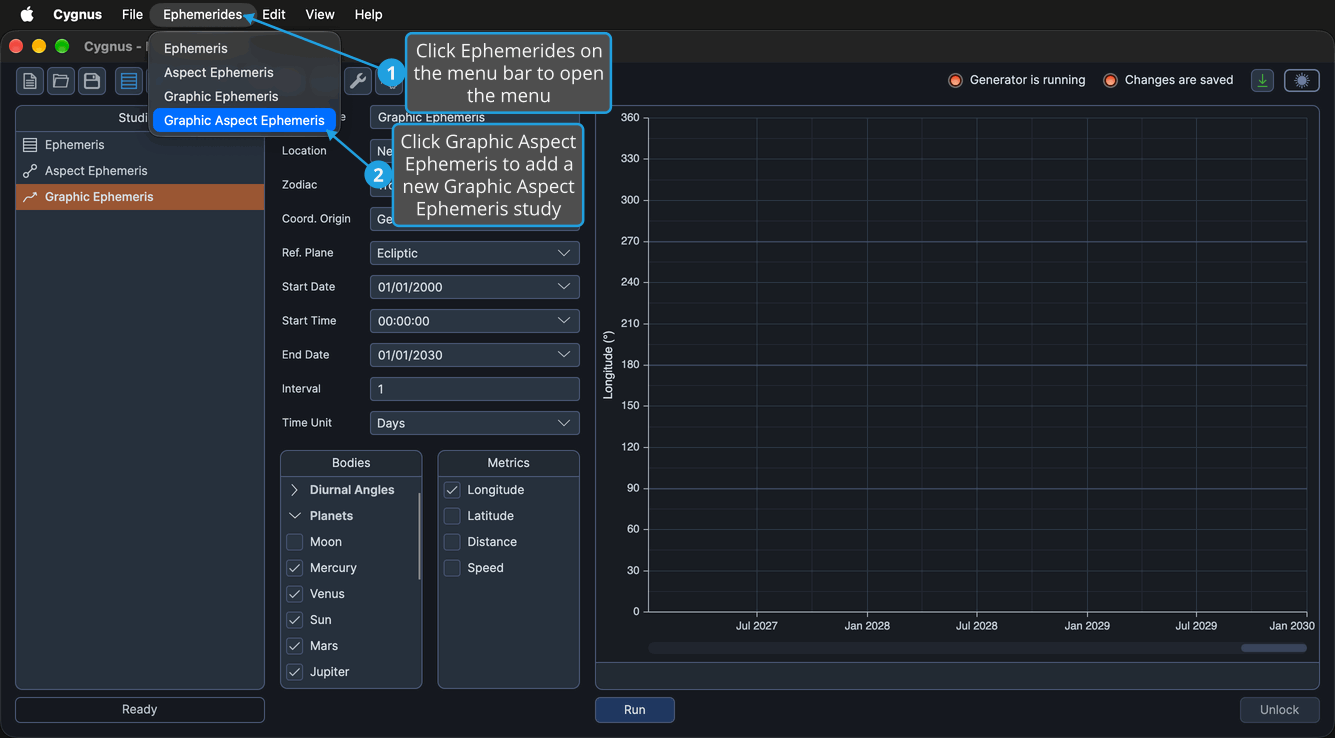Disable the Longitude metric checkbox

(x=452, y=490)
